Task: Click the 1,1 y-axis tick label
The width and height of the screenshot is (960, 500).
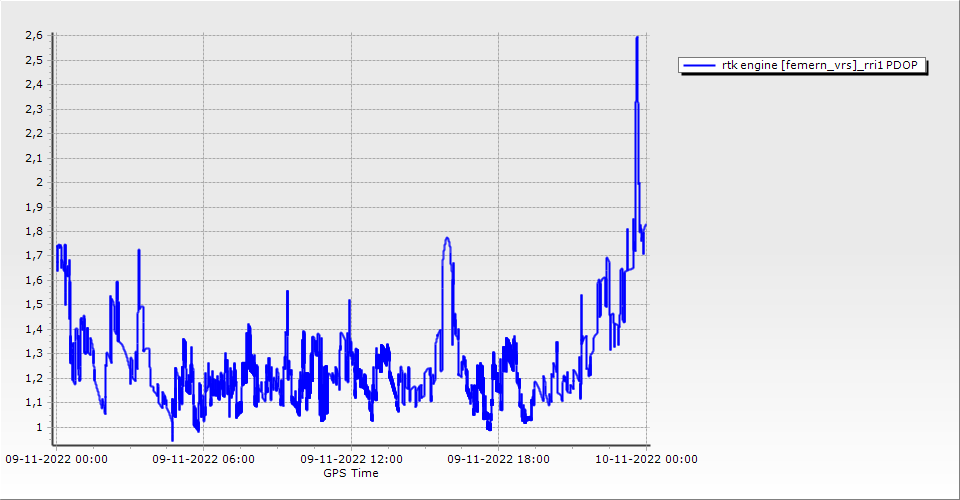Action: (x=33, y=403)
